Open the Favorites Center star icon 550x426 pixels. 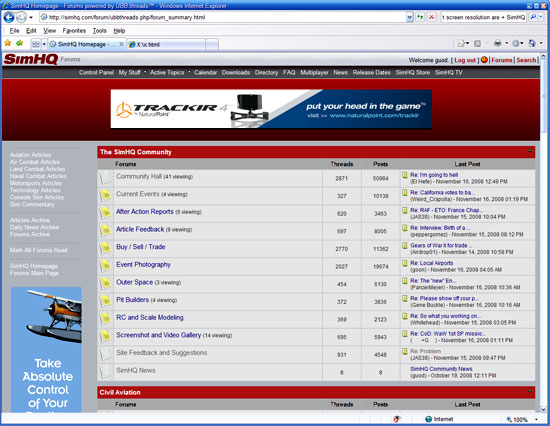click(8, 44)
